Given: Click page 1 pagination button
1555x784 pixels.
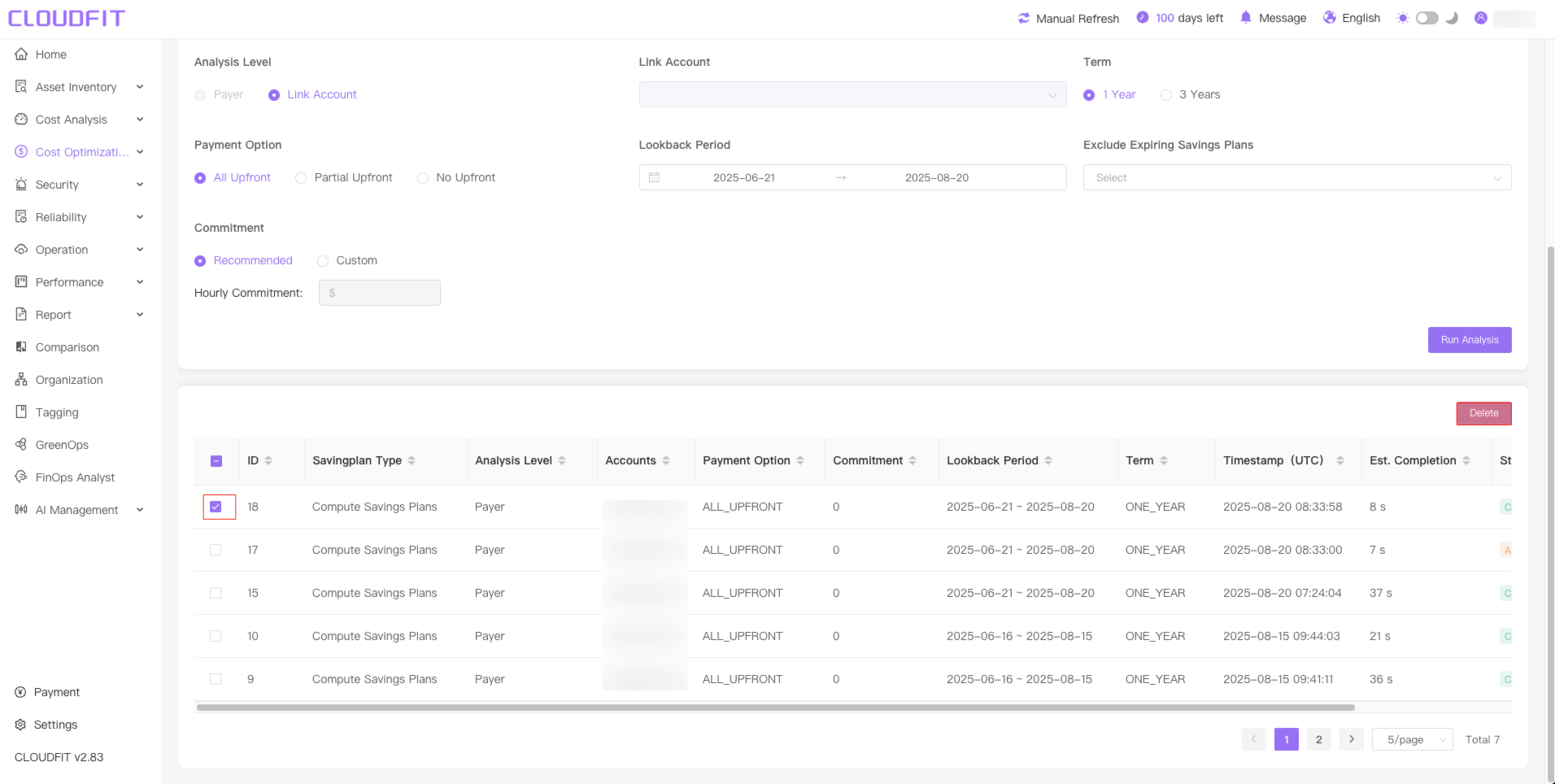Looking at the screenshot, I should pyautogui.click(x=1286, y=739).
